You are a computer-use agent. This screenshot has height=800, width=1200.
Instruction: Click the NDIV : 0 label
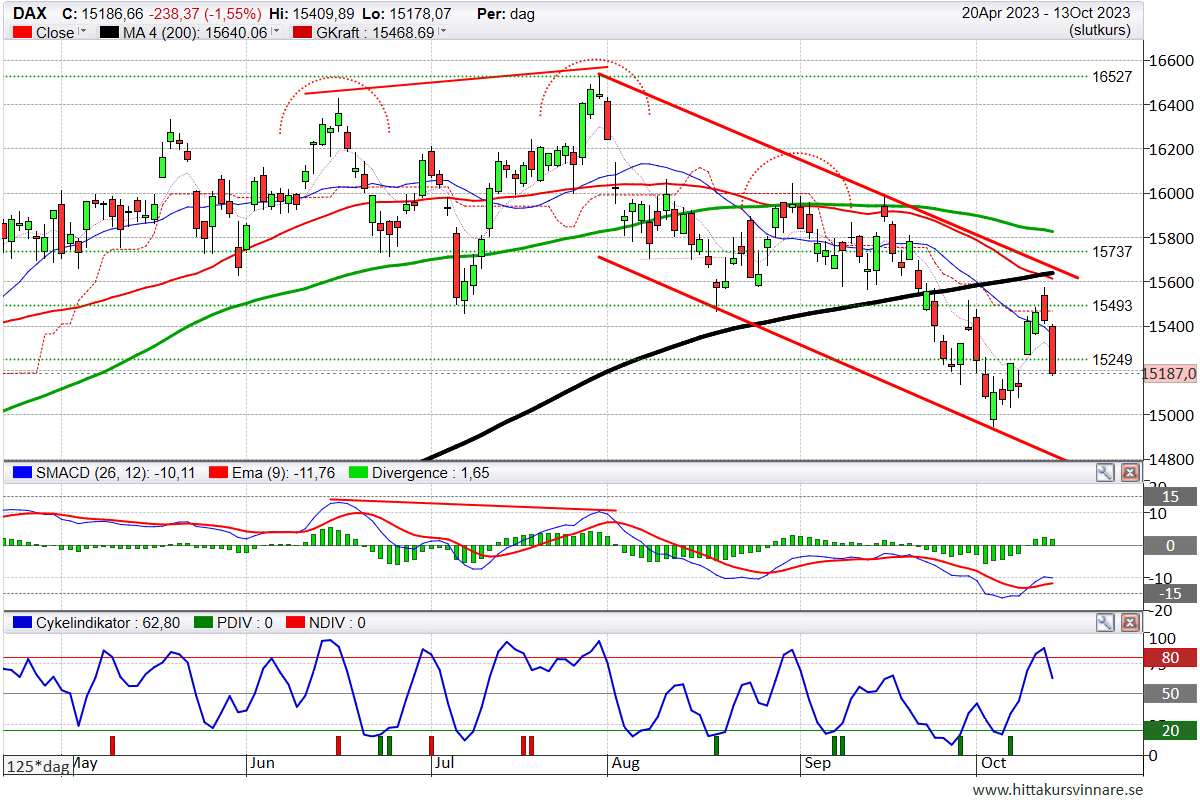pos(338,623)
